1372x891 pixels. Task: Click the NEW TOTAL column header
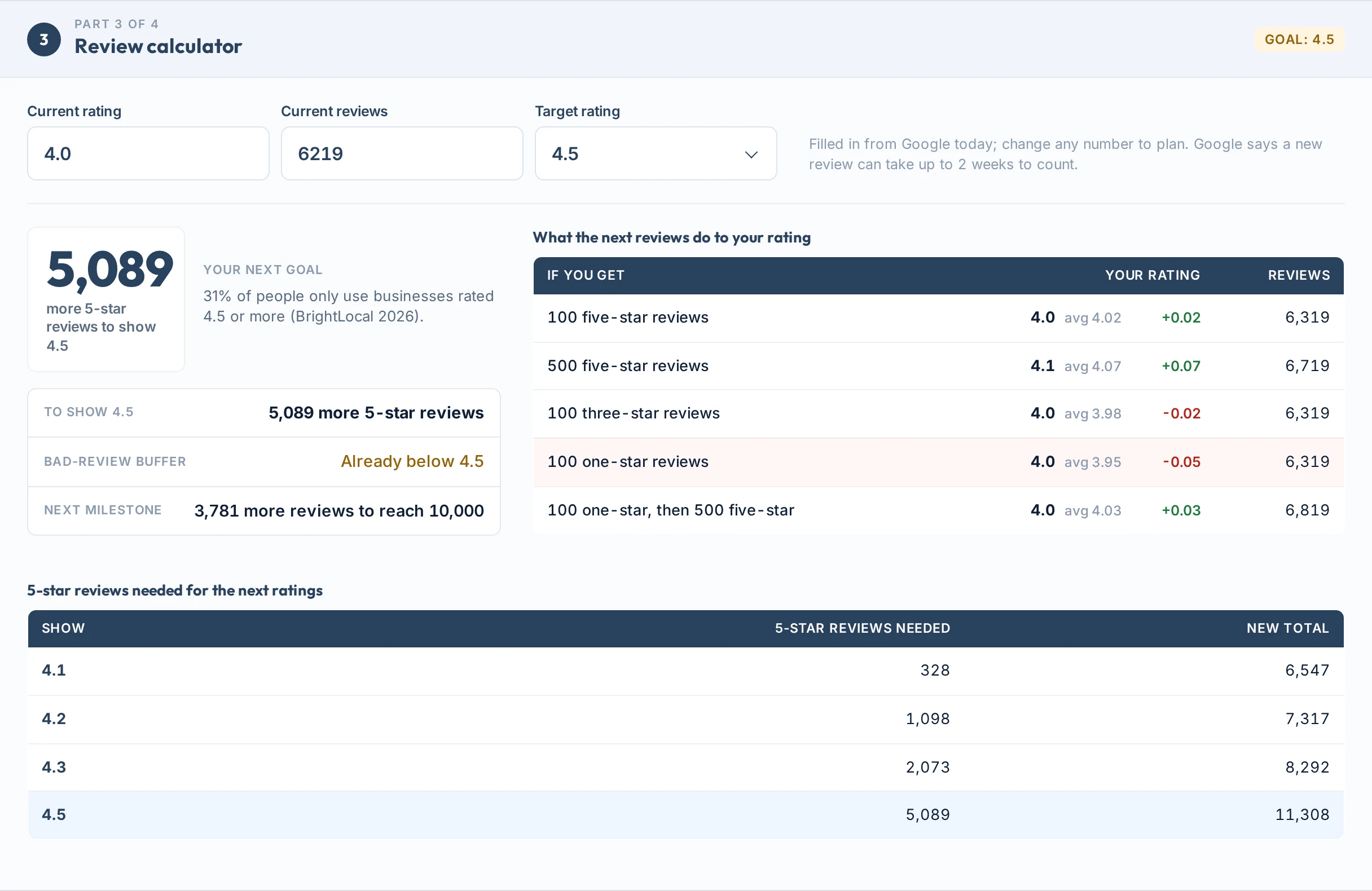[1288, 628]
